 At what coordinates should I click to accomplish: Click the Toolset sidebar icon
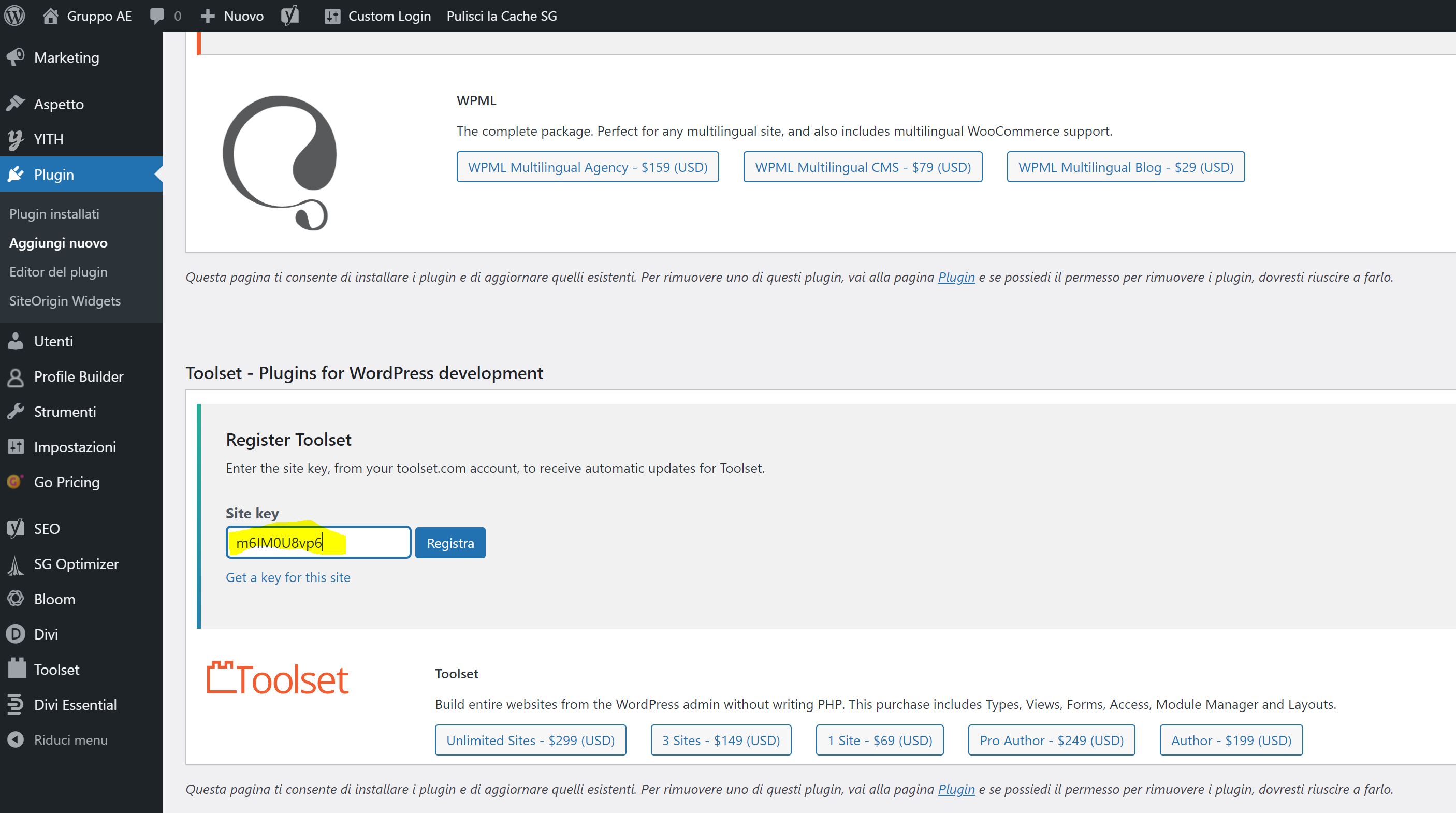(x=17, y=669)
